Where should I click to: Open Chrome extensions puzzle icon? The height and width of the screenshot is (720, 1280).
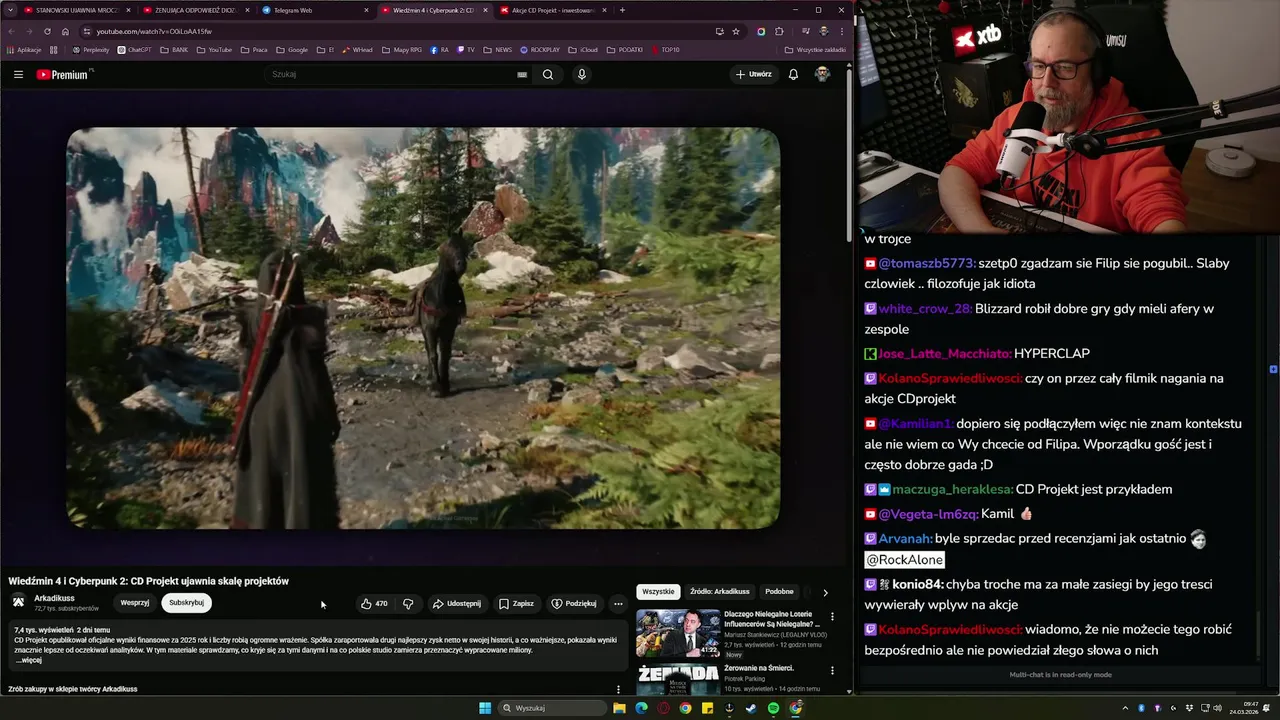click(779, 31)
